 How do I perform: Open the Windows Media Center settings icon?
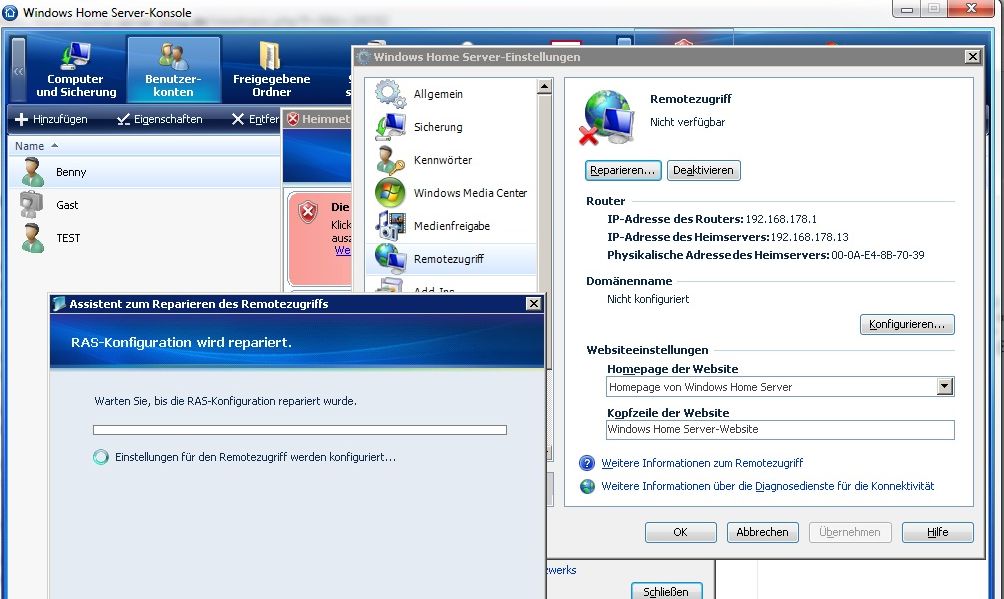(x=390, y=193)
